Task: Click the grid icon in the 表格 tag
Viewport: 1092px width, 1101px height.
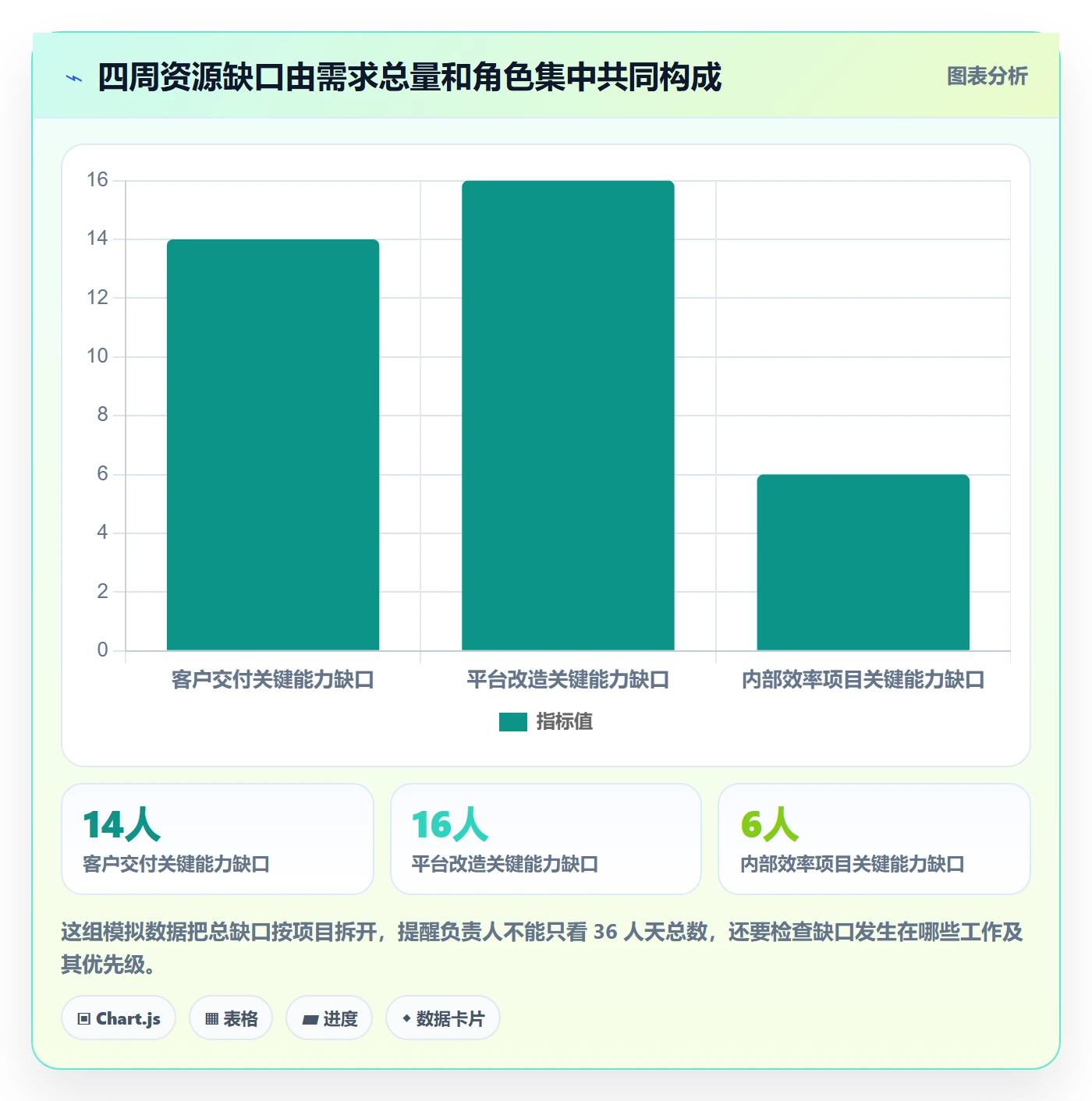Action: point(211,1019)
